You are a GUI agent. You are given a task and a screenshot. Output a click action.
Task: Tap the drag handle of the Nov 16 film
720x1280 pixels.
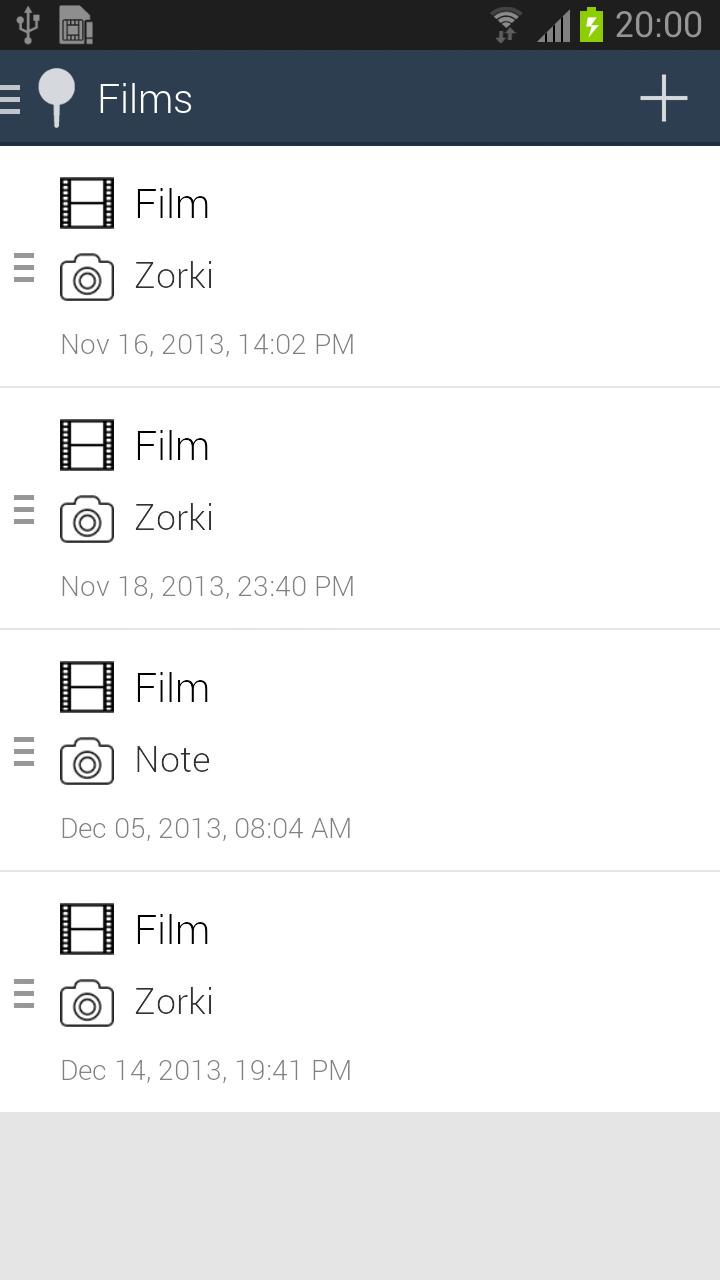[24, 268]
